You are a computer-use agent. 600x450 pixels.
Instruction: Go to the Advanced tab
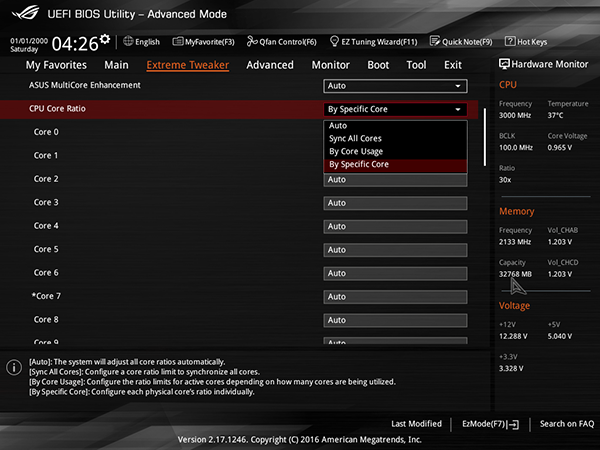click(270, 65)
